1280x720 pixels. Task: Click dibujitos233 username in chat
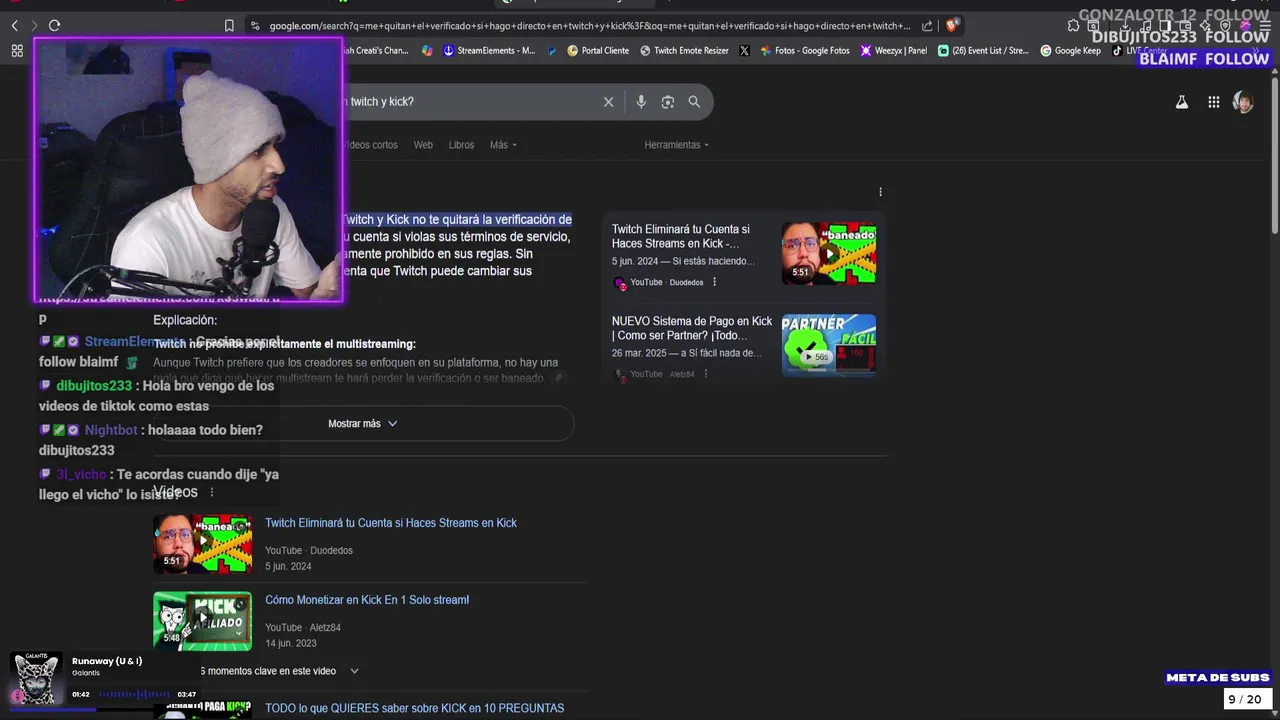tap(94, 386)
